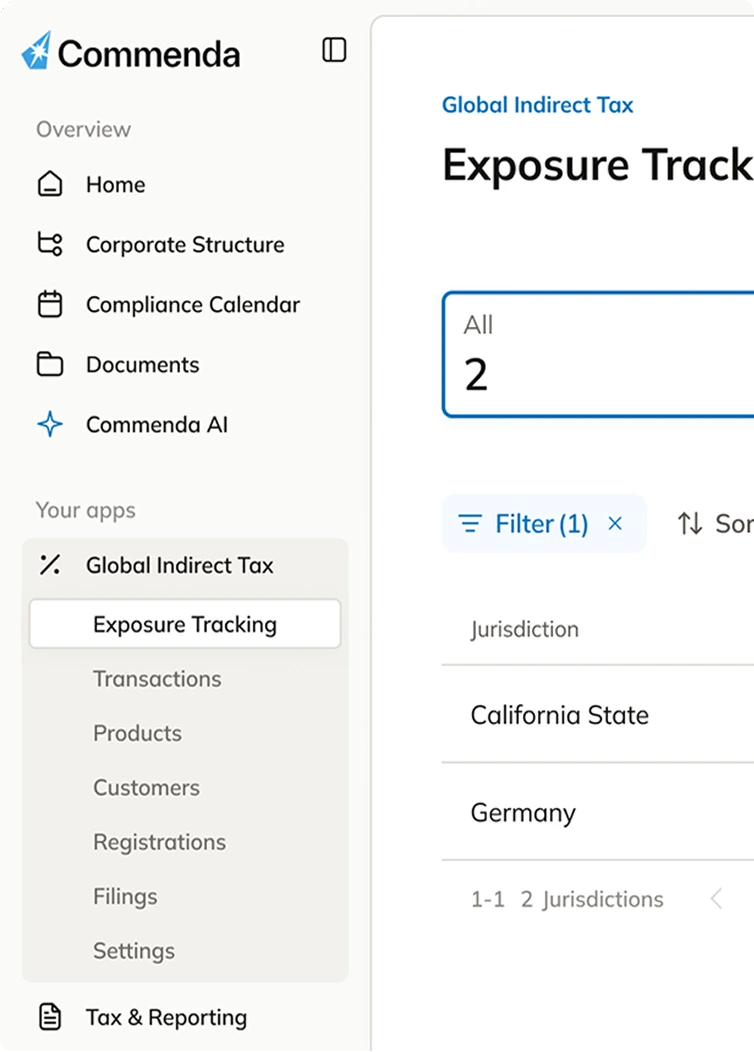The width and height of the screenshot is (754, 1052).
Task: Open the California State row
Action: click(x=560, y=715)
